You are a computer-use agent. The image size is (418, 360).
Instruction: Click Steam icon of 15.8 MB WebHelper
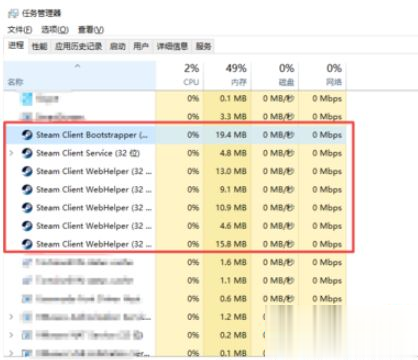[27, 244]
